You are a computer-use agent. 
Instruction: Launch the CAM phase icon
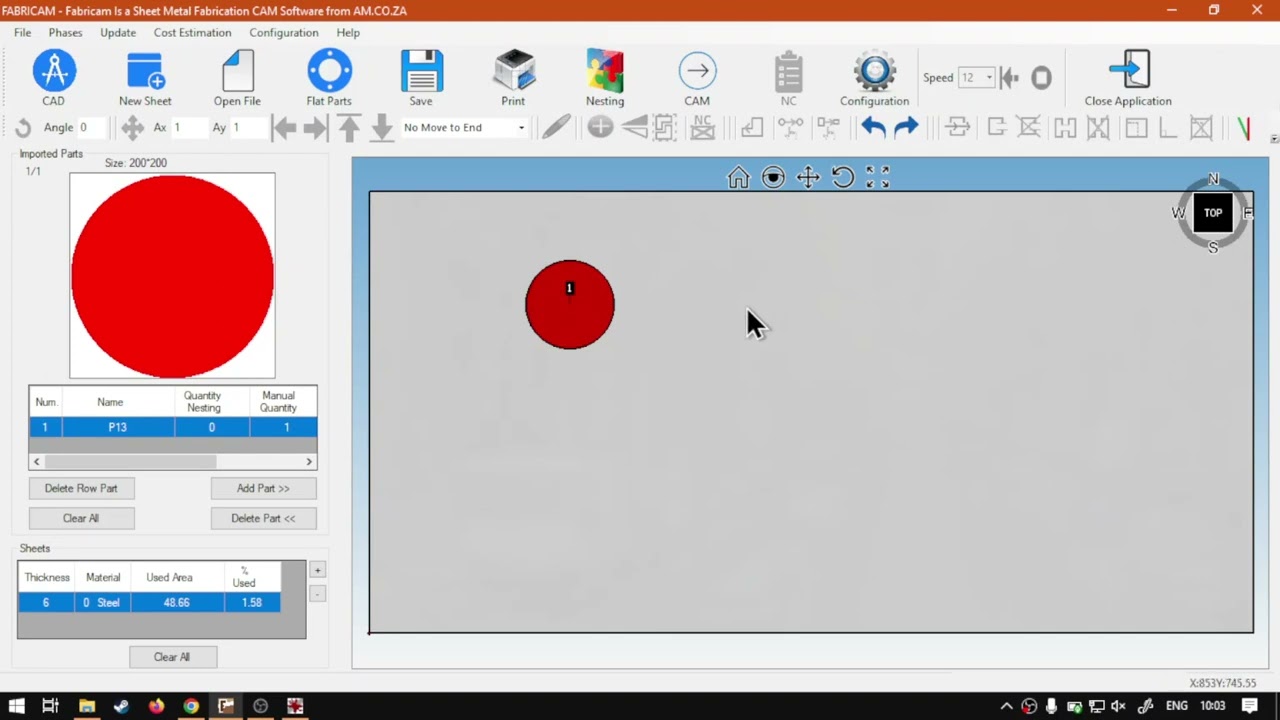pos(697,71)
